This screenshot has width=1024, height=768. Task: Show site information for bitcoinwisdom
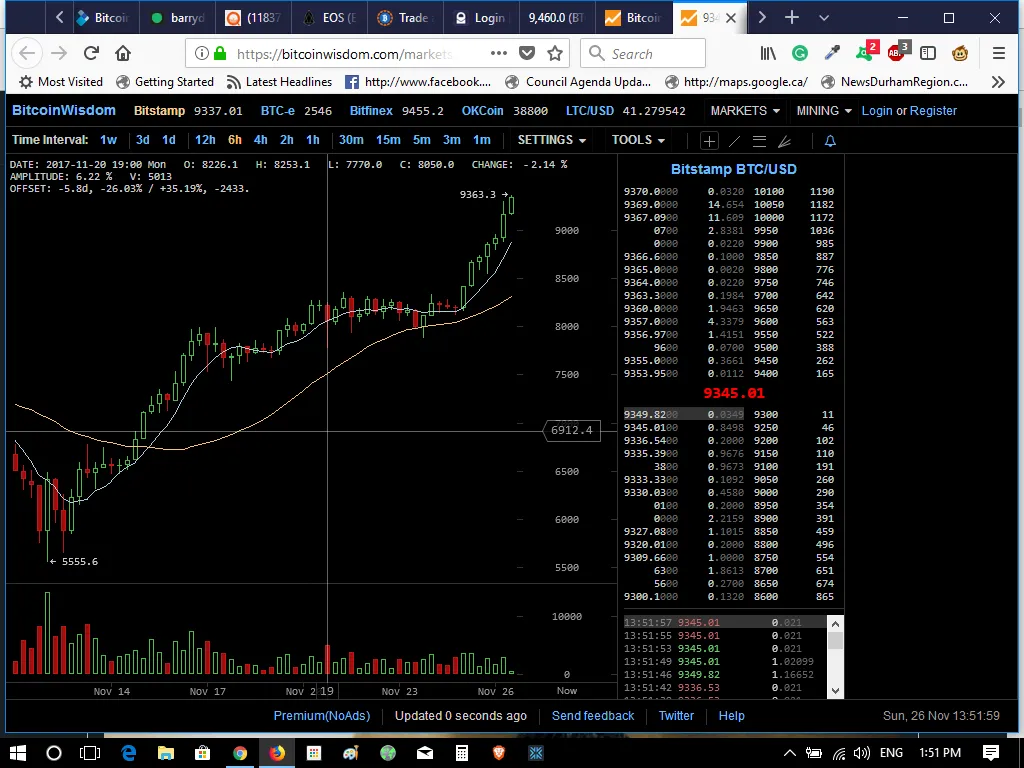(x=202, y=54)
